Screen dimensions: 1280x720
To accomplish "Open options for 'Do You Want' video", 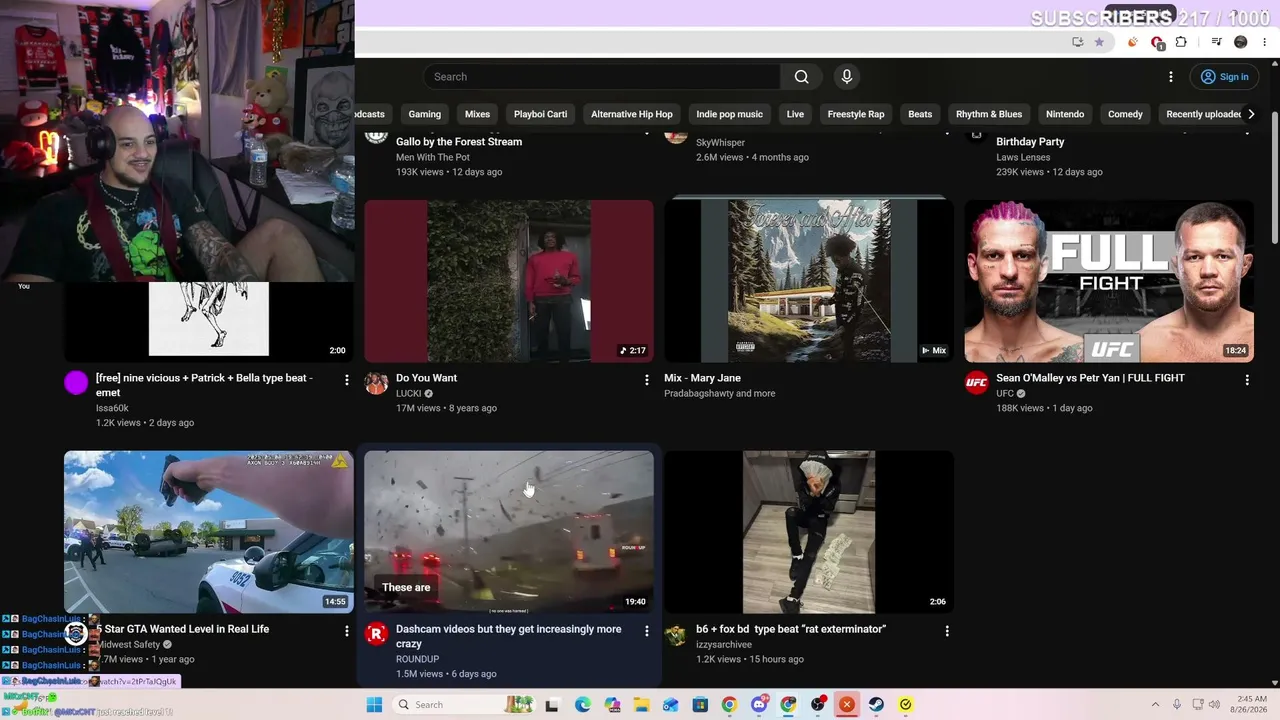I will [647, 380].
